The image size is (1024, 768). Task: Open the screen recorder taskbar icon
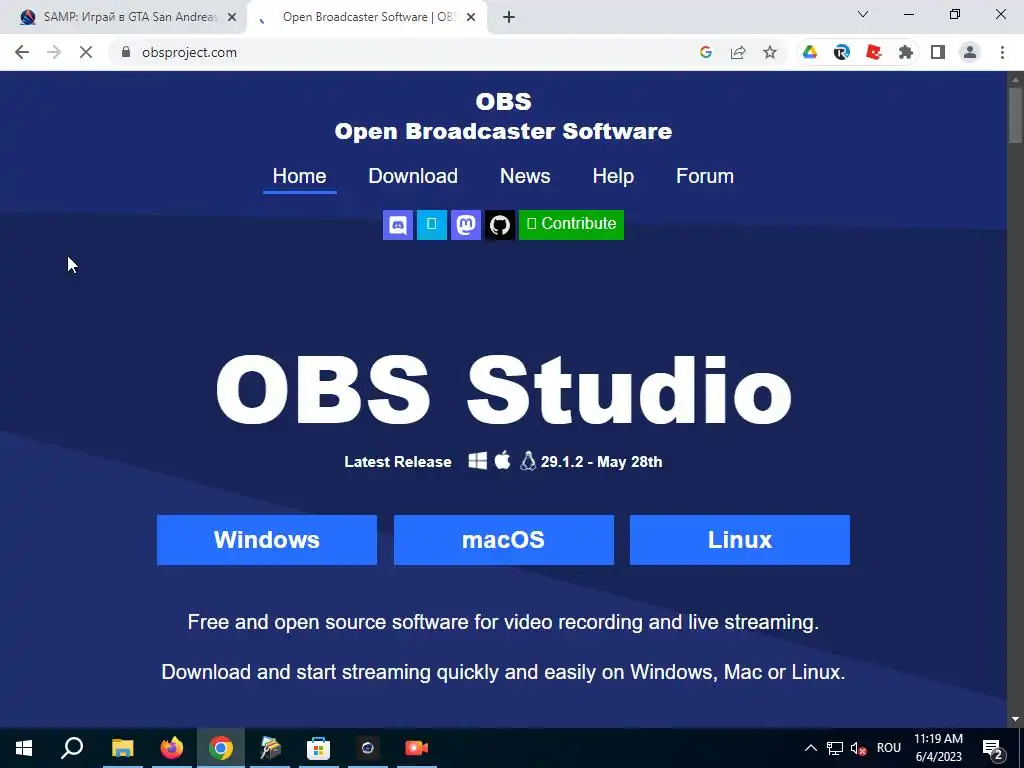point(417,748)
